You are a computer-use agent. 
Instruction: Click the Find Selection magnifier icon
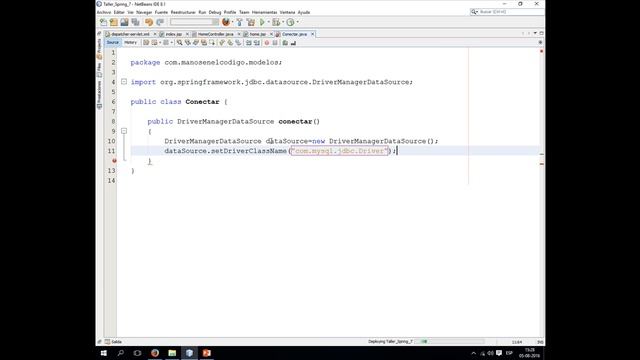[180, 42]
